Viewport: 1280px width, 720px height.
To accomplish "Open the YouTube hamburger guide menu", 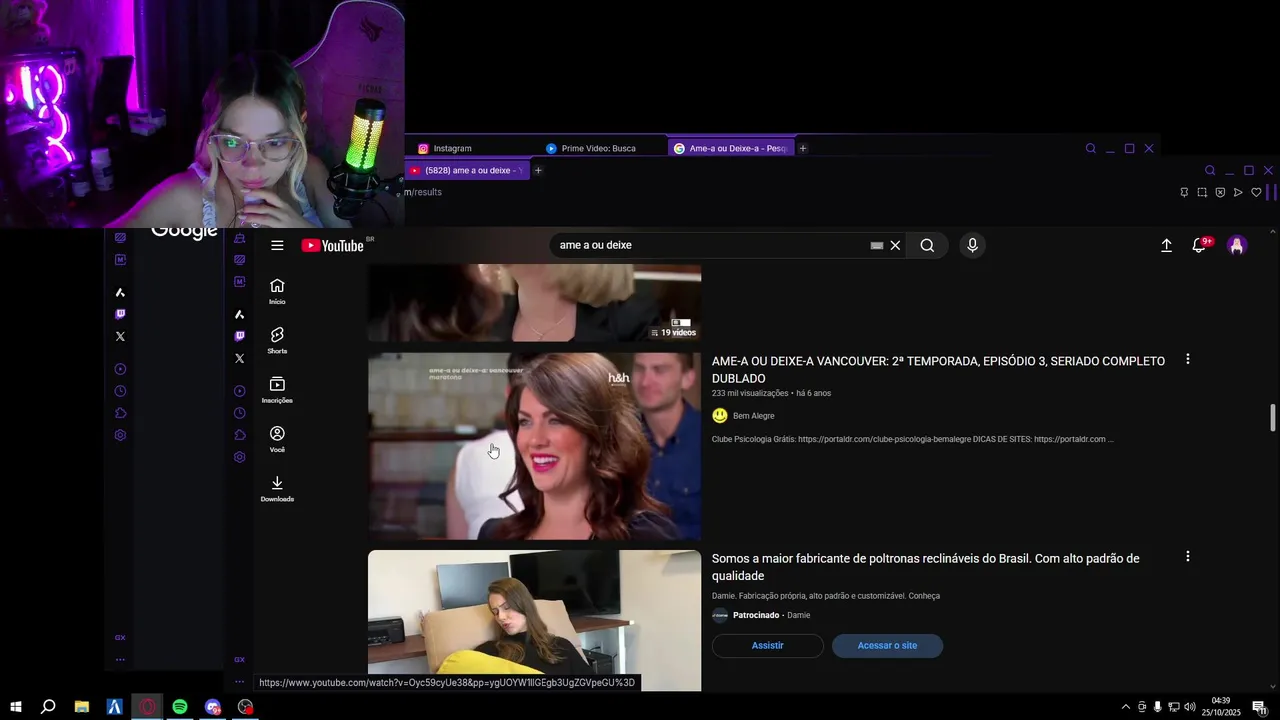I will (277, 245).
